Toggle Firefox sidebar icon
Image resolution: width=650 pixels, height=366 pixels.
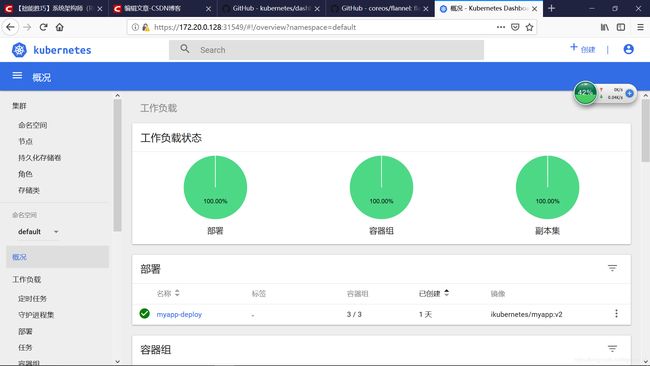621,27
